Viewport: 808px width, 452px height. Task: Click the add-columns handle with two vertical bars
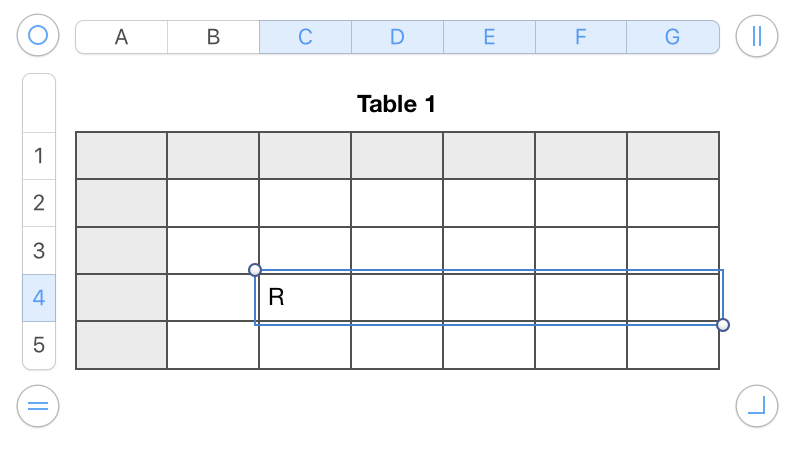pyautogui.click(x=756, y=37)
